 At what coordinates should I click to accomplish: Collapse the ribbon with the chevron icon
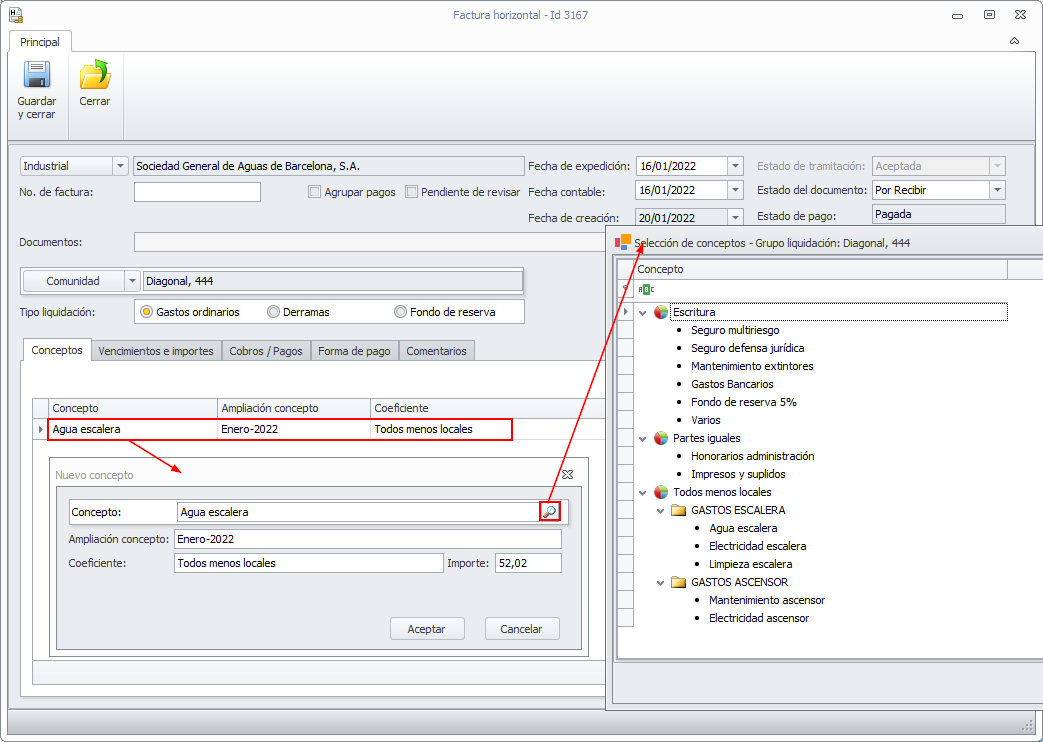click(x=1014, y=42)
